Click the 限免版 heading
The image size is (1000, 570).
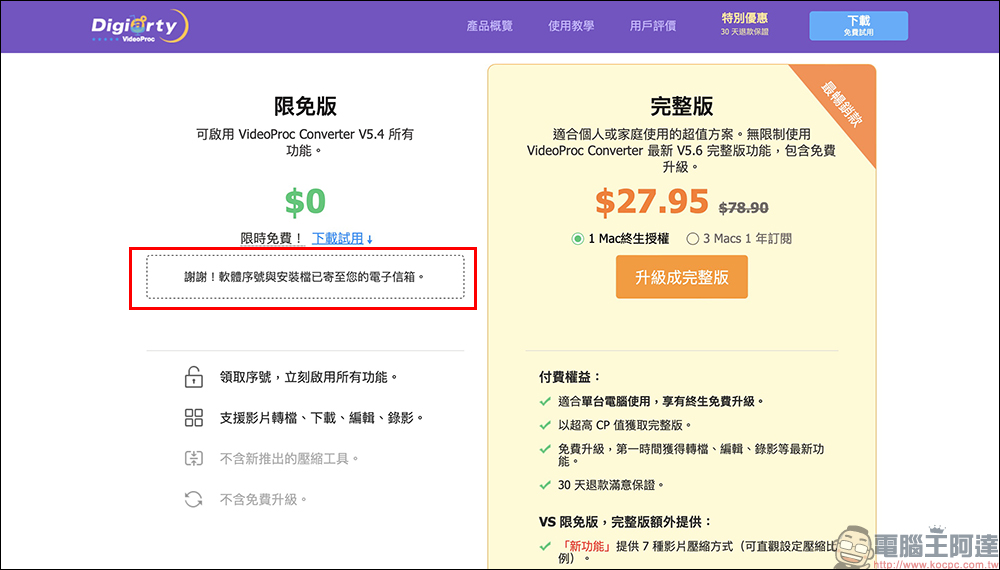305,106
